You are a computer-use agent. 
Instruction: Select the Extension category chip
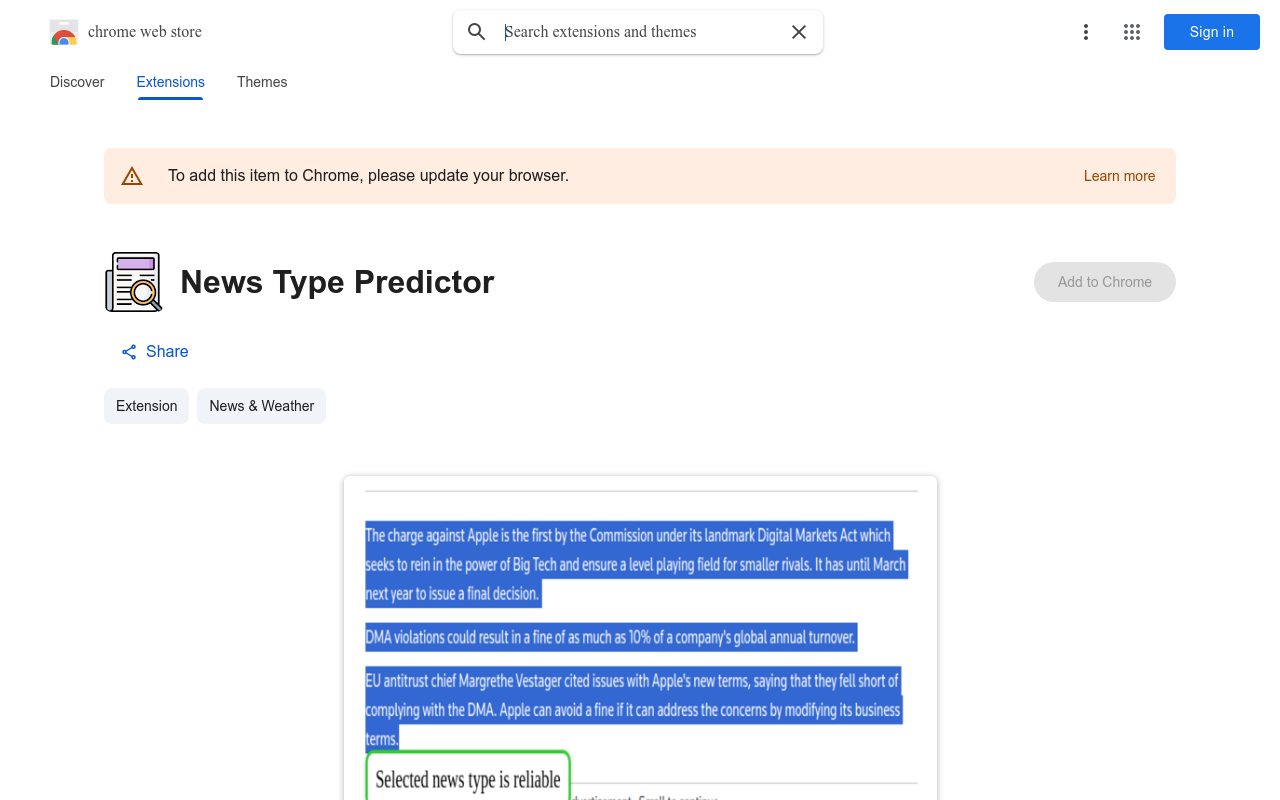click(x=146, y=406)
